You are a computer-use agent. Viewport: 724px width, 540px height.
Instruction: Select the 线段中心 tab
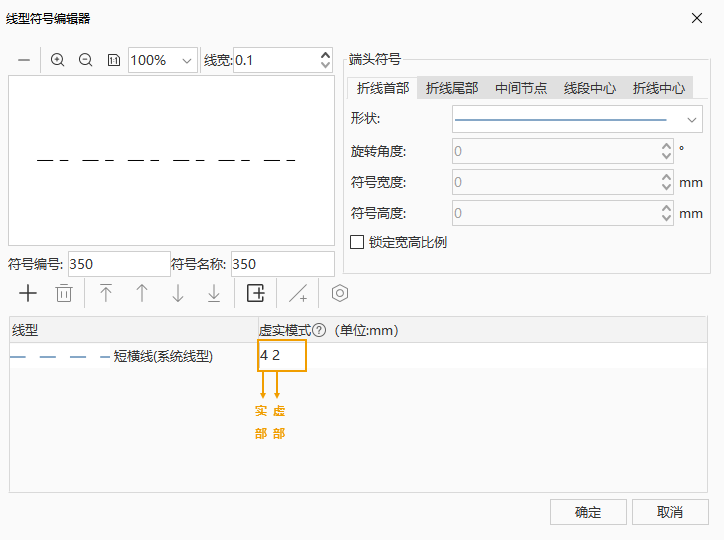tap(590, 88)
